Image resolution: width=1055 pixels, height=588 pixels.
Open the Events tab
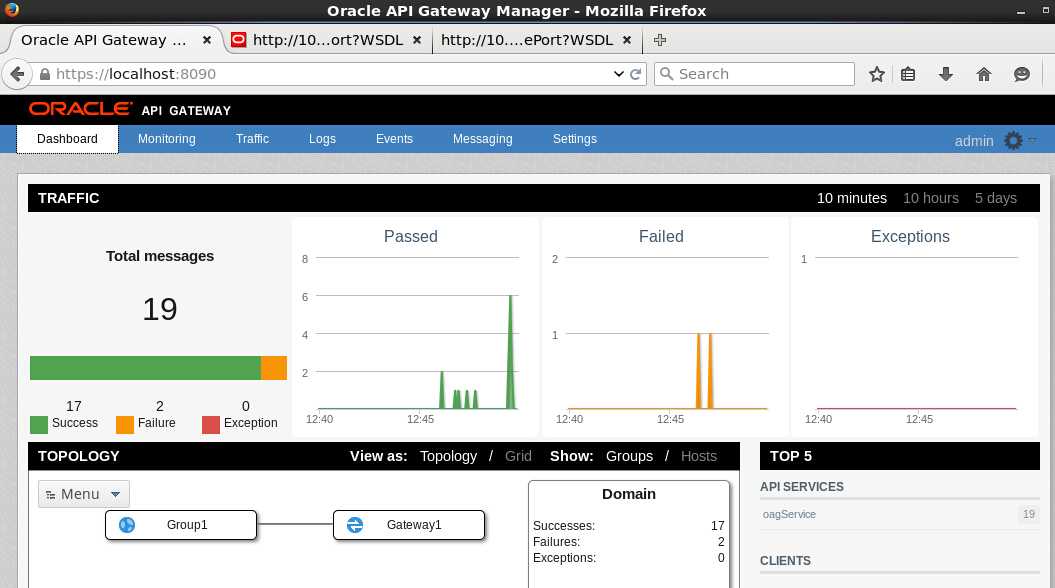pos(394,139)
